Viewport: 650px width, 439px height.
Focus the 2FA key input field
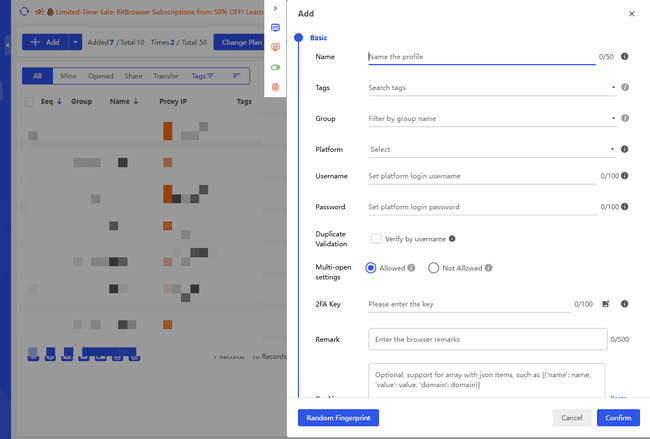pos(469,304)
